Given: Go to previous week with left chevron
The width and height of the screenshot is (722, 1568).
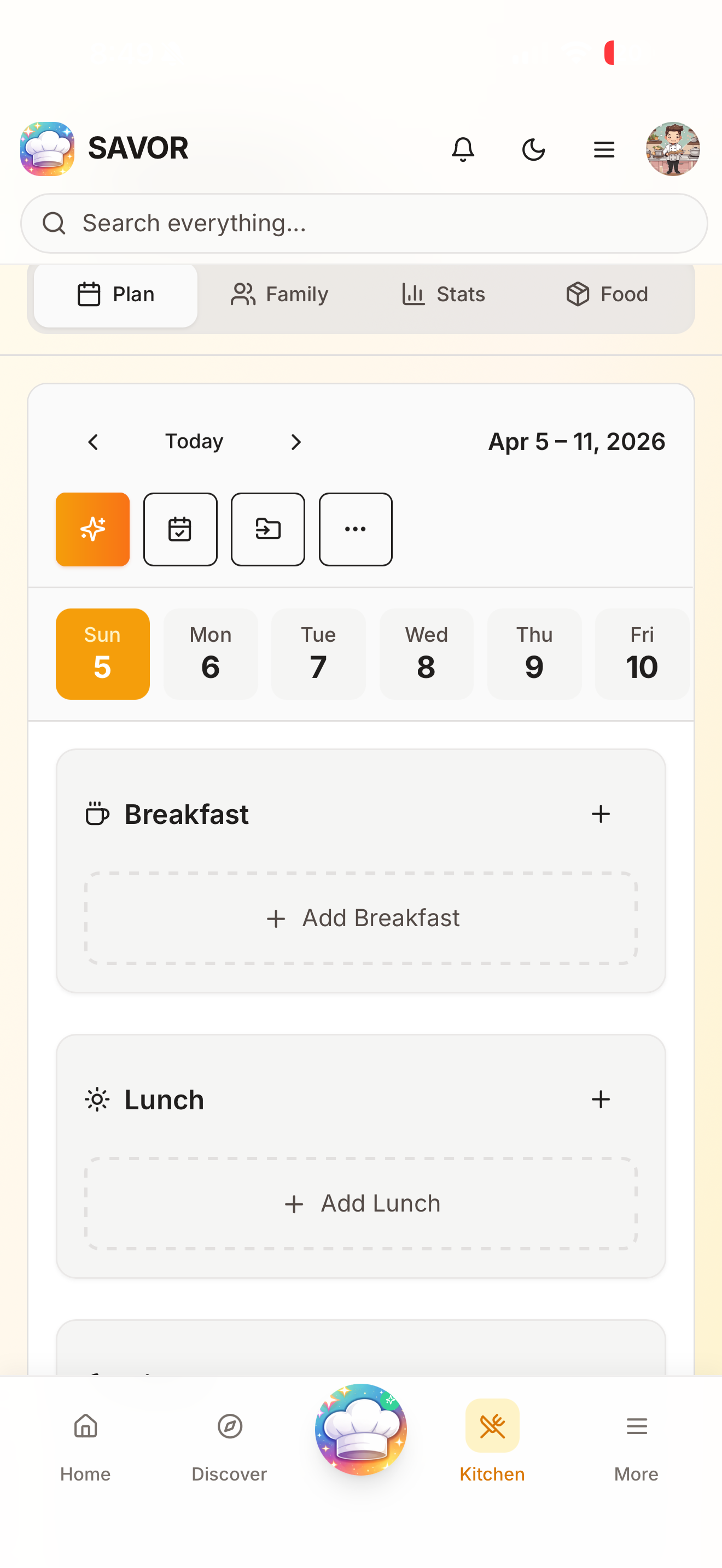Looking at the screenshot, I should coord(93,442).
